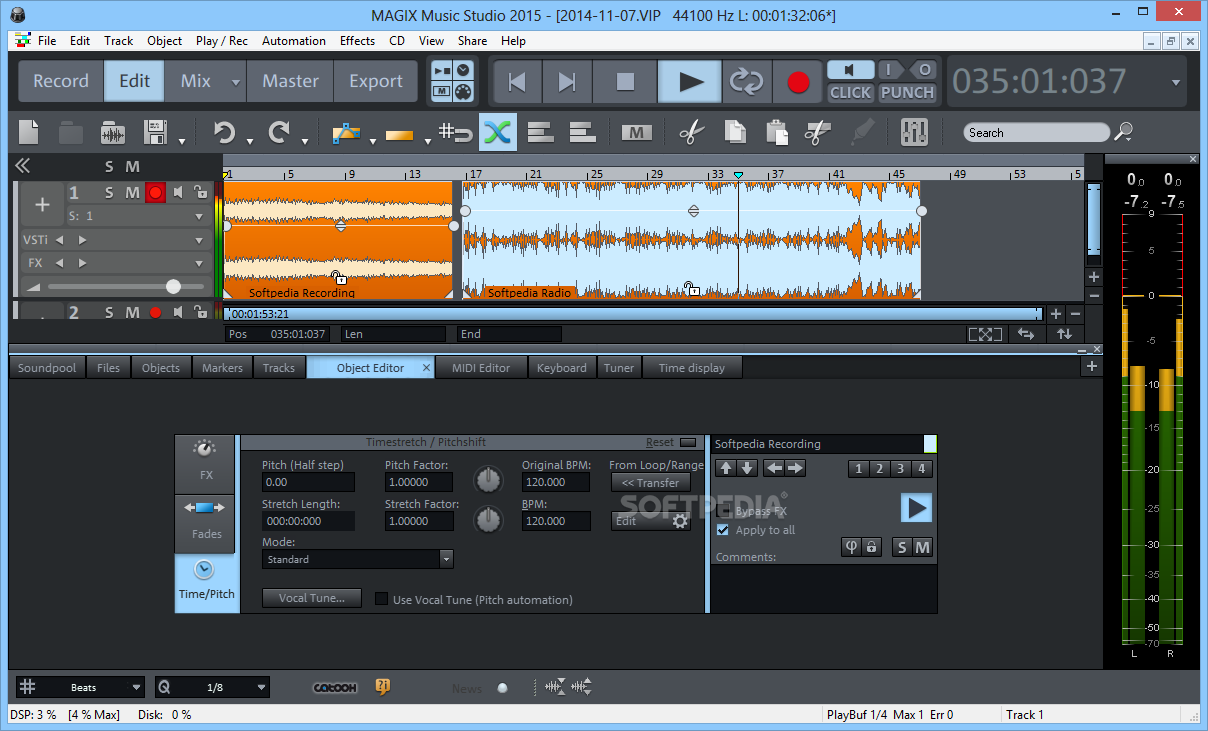Open the Effects menu
The height and width of the screenshot is (731, 1208).
point(357,41)
